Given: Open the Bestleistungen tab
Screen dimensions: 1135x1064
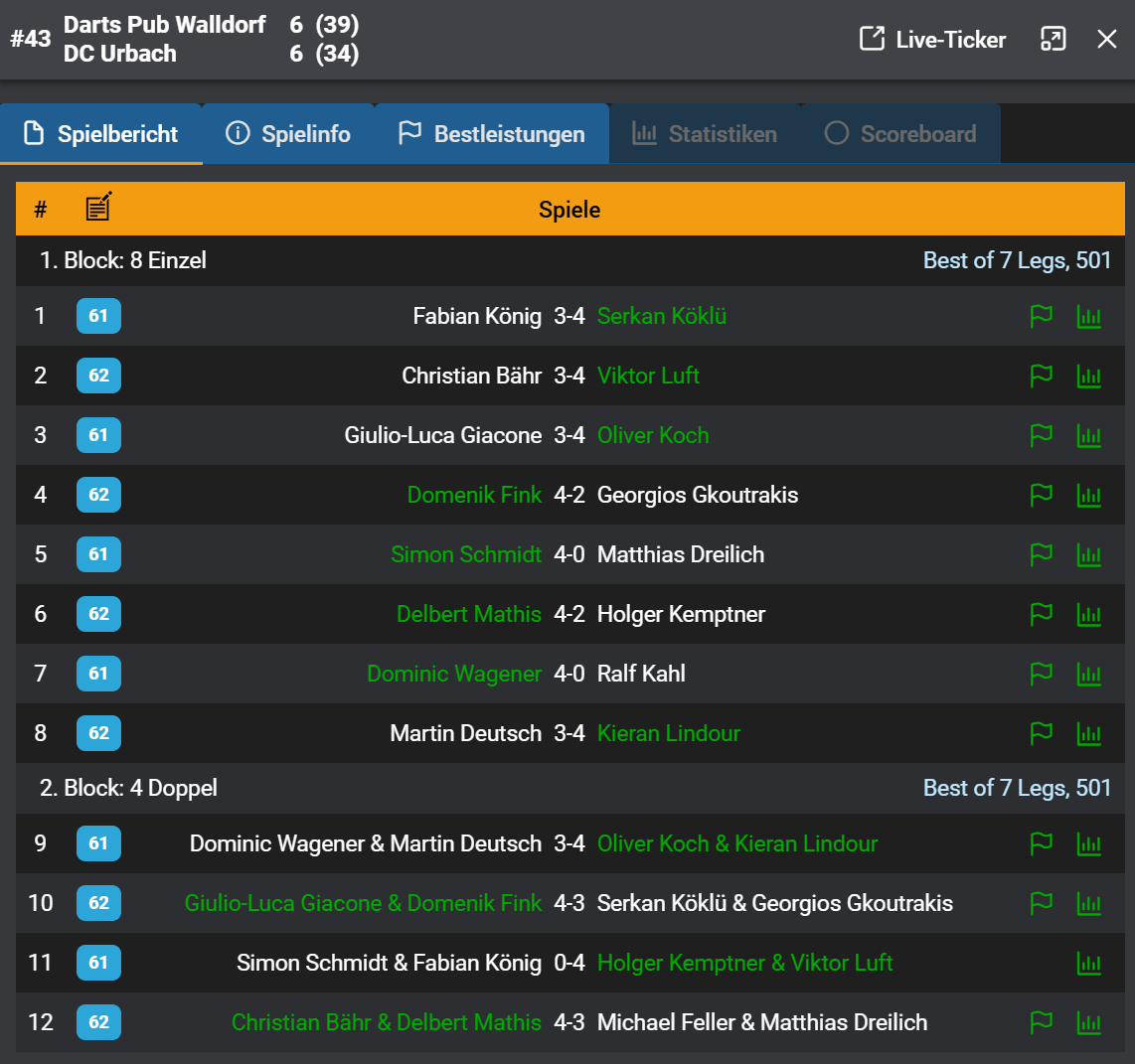Looking at the screenshot, I should (492, 134).
